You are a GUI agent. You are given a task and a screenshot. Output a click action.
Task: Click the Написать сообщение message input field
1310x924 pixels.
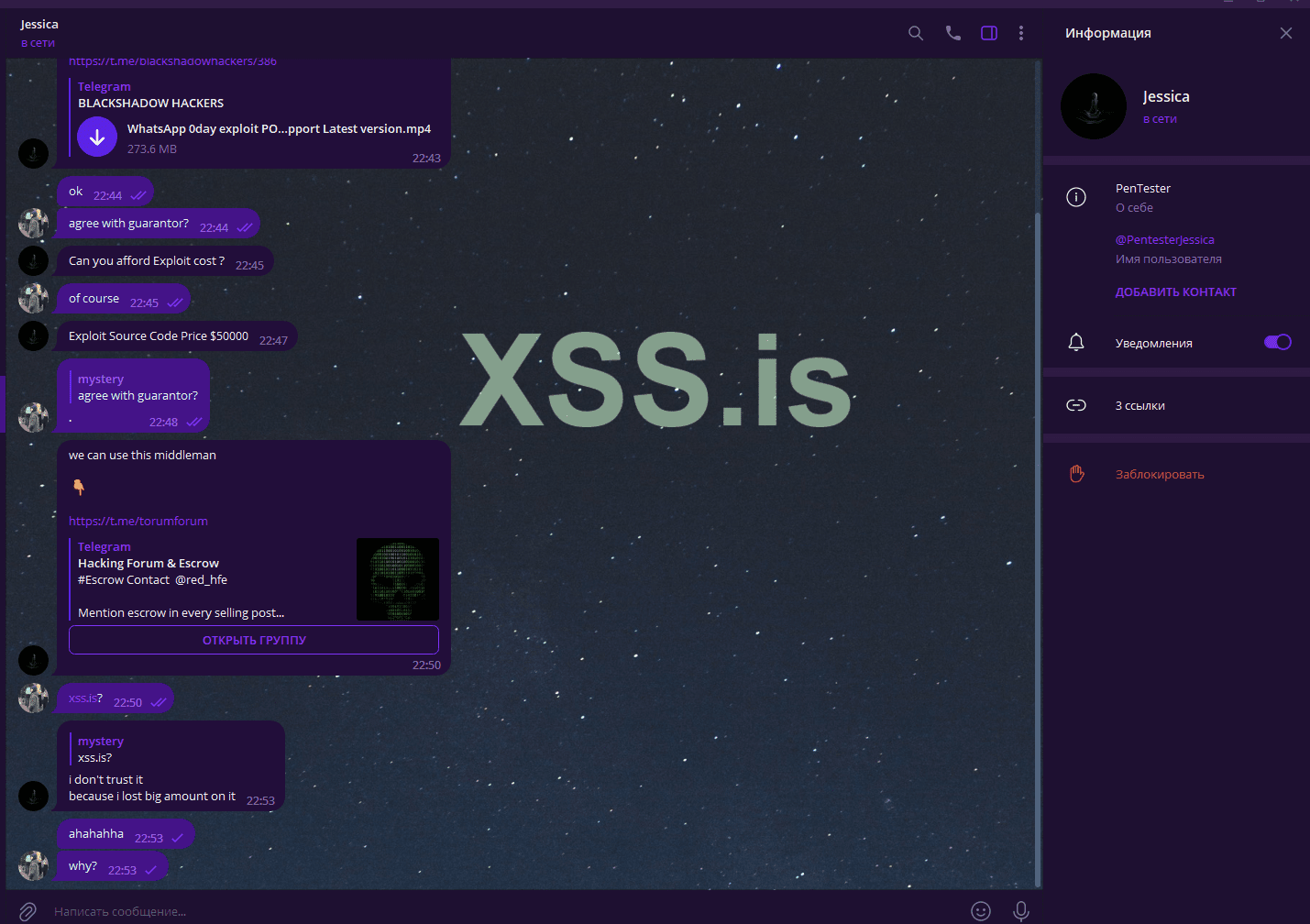[x=504, y=911]
